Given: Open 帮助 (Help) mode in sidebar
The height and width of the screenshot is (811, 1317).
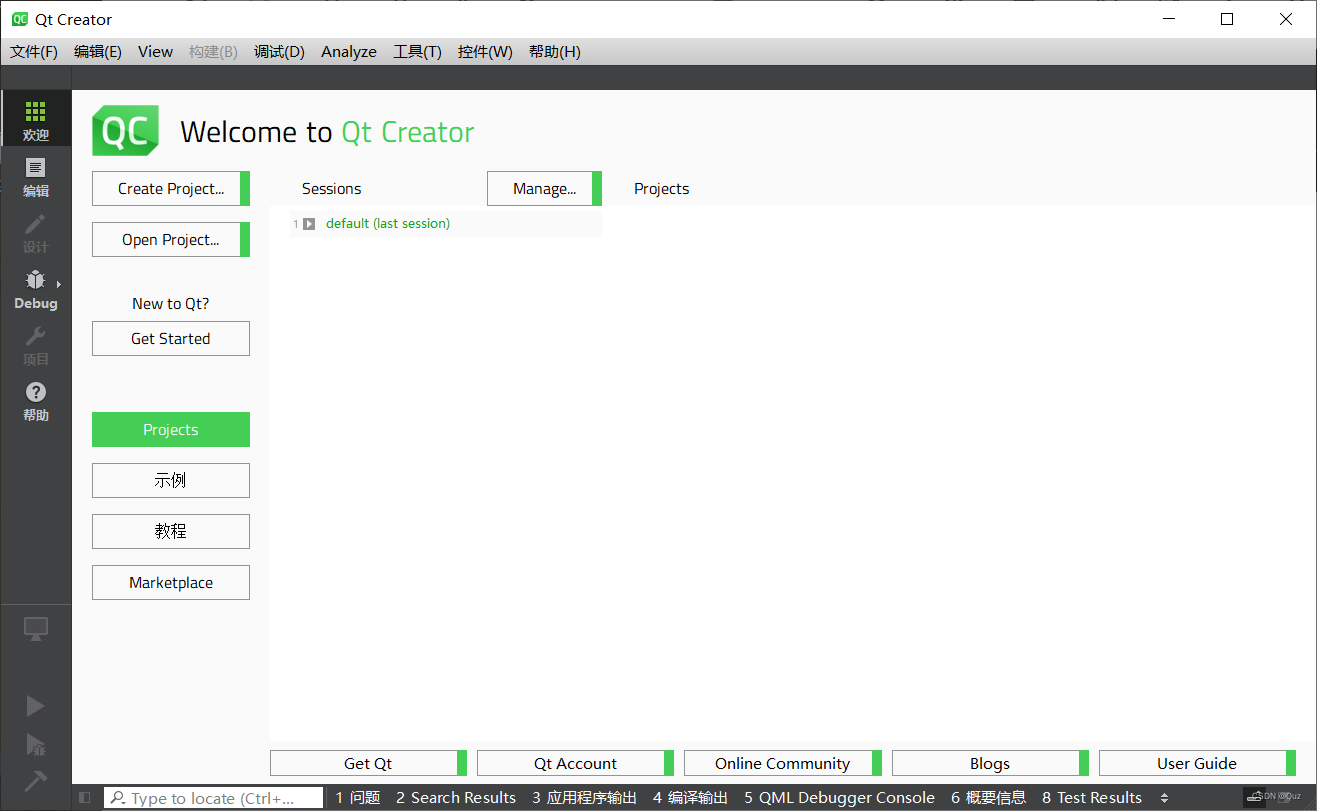Looking at the screenshot, I should click(x=35, y=400).
